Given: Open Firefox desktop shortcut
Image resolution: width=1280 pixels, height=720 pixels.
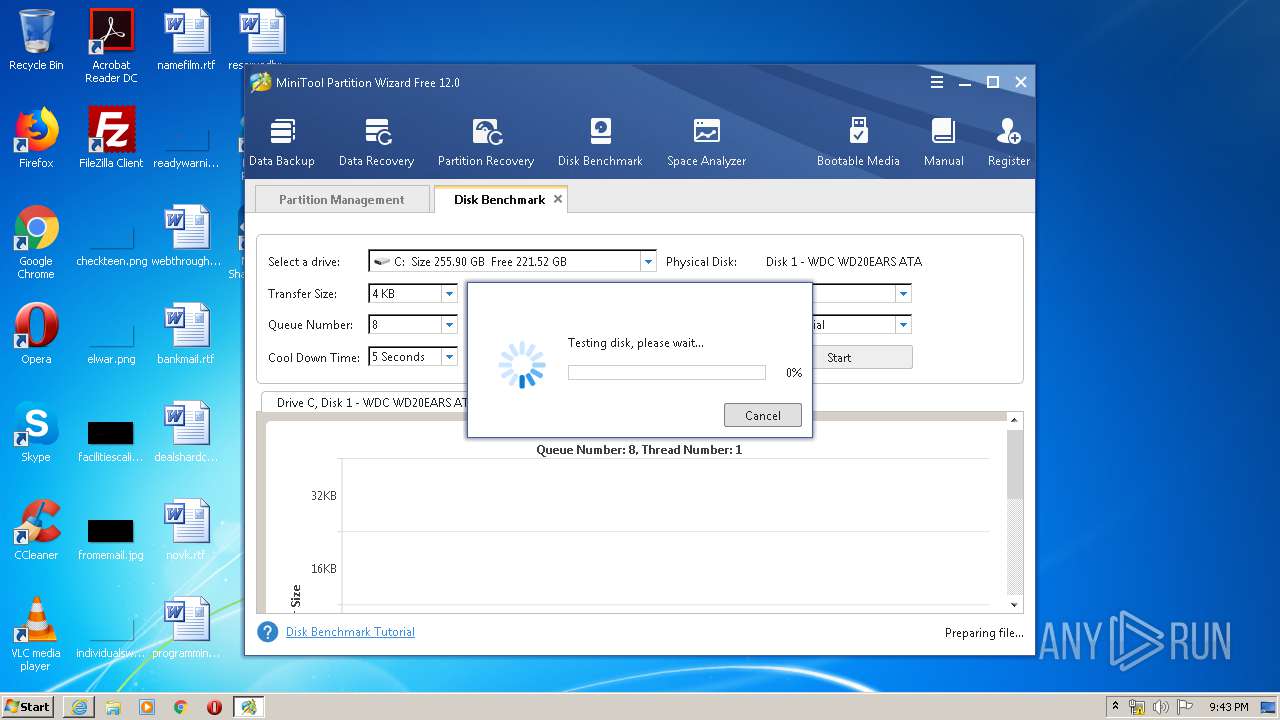Looking at the screenshot, I should (x=36, y=138).
